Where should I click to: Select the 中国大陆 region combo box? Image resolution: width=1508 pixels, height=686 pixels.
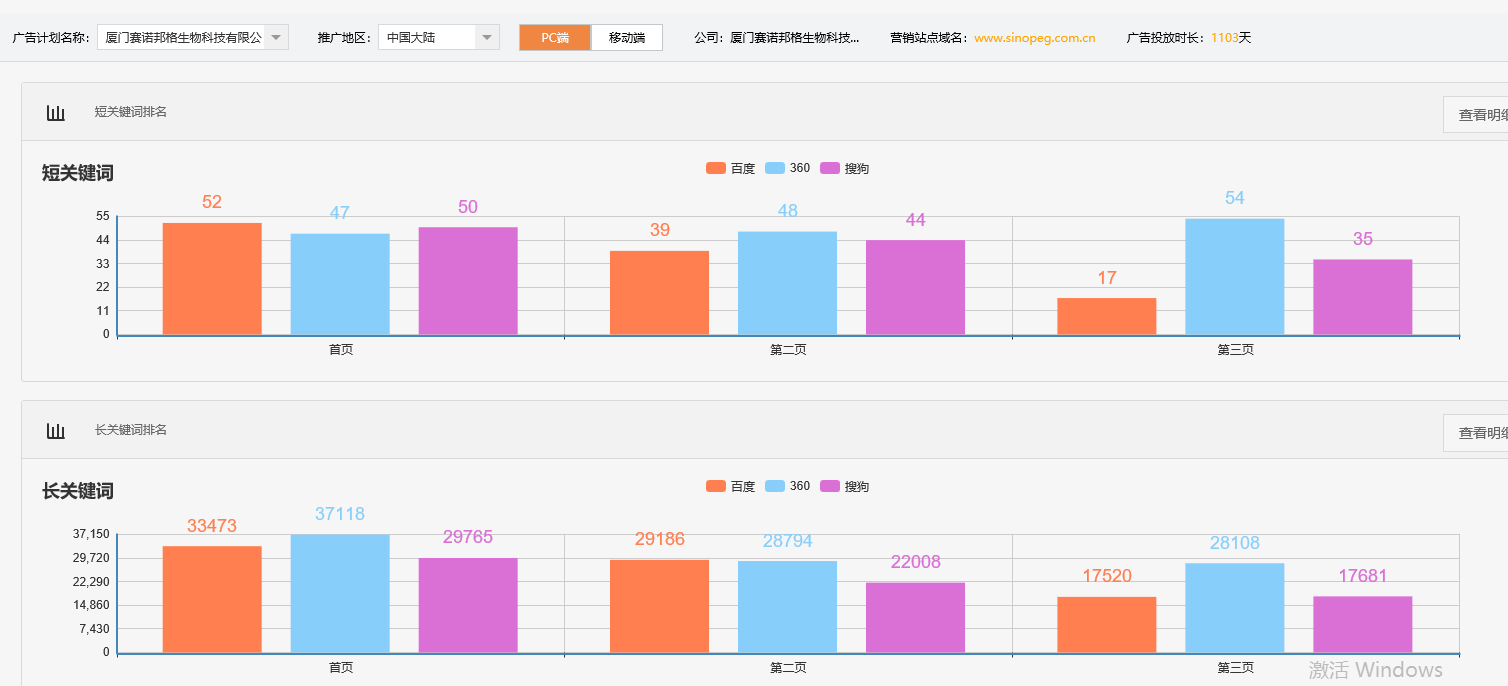426,38
